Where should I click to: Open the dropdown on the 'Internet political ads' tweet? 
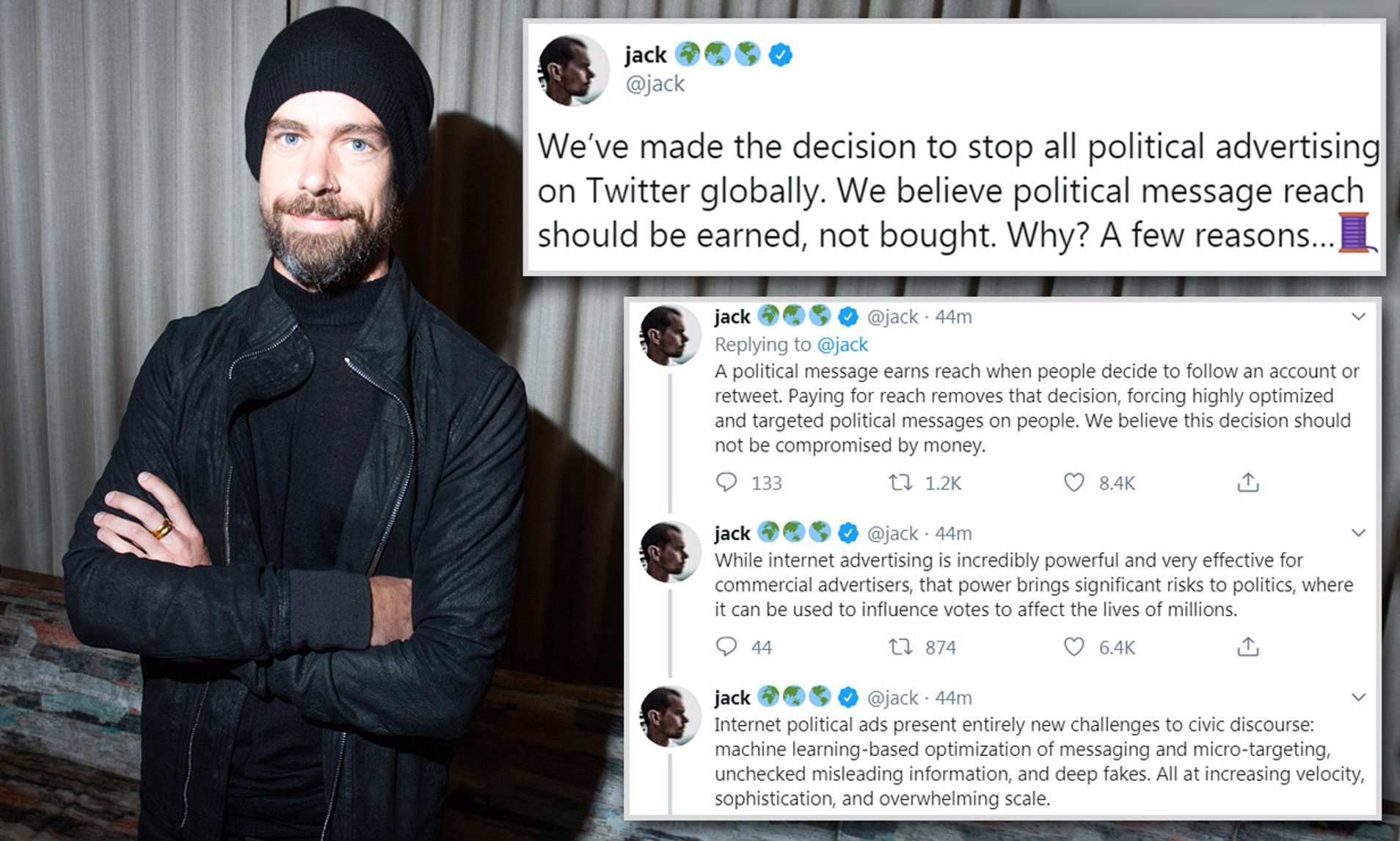click(x=1358, y=697)
